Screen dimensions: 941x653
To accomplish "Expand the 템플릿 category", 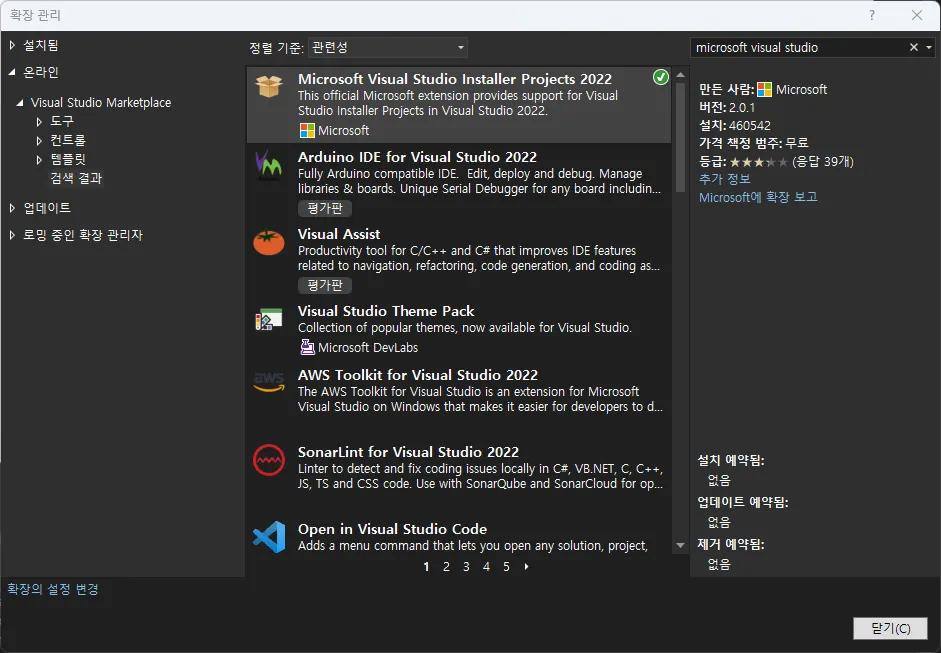I will click(39, 160).
